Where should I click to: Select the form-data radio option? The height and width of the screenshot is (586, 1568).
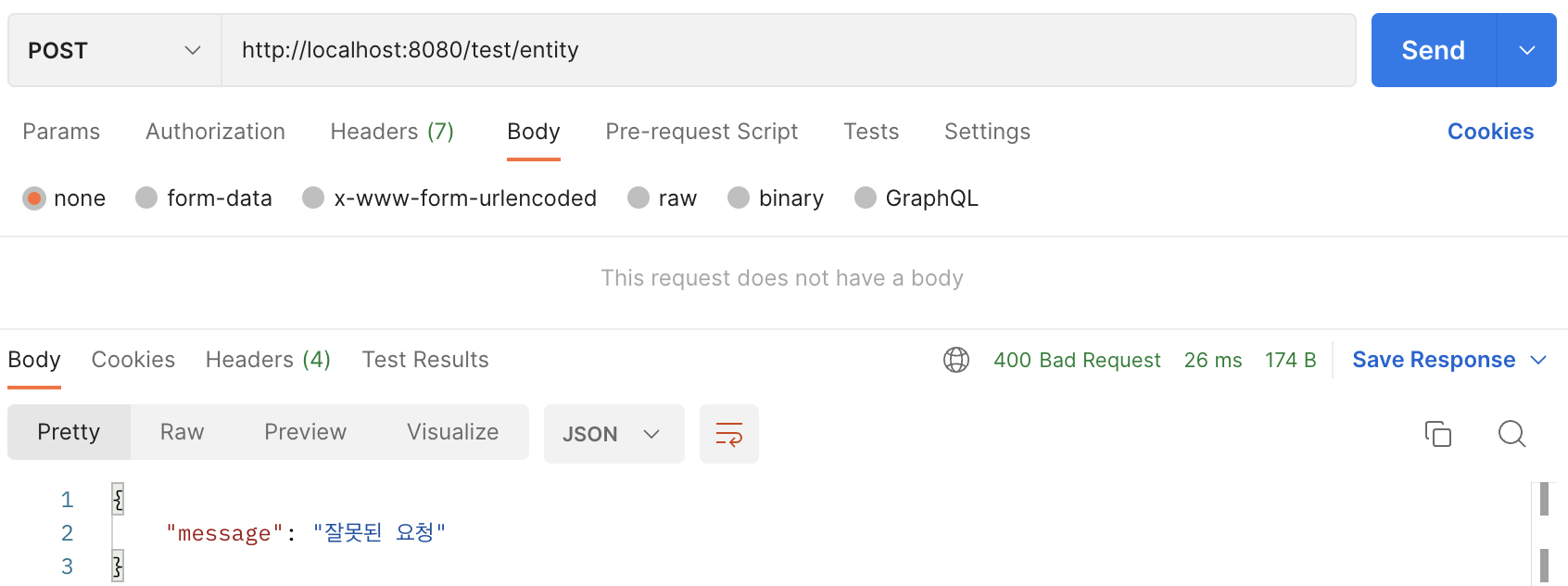click(146, 197)
